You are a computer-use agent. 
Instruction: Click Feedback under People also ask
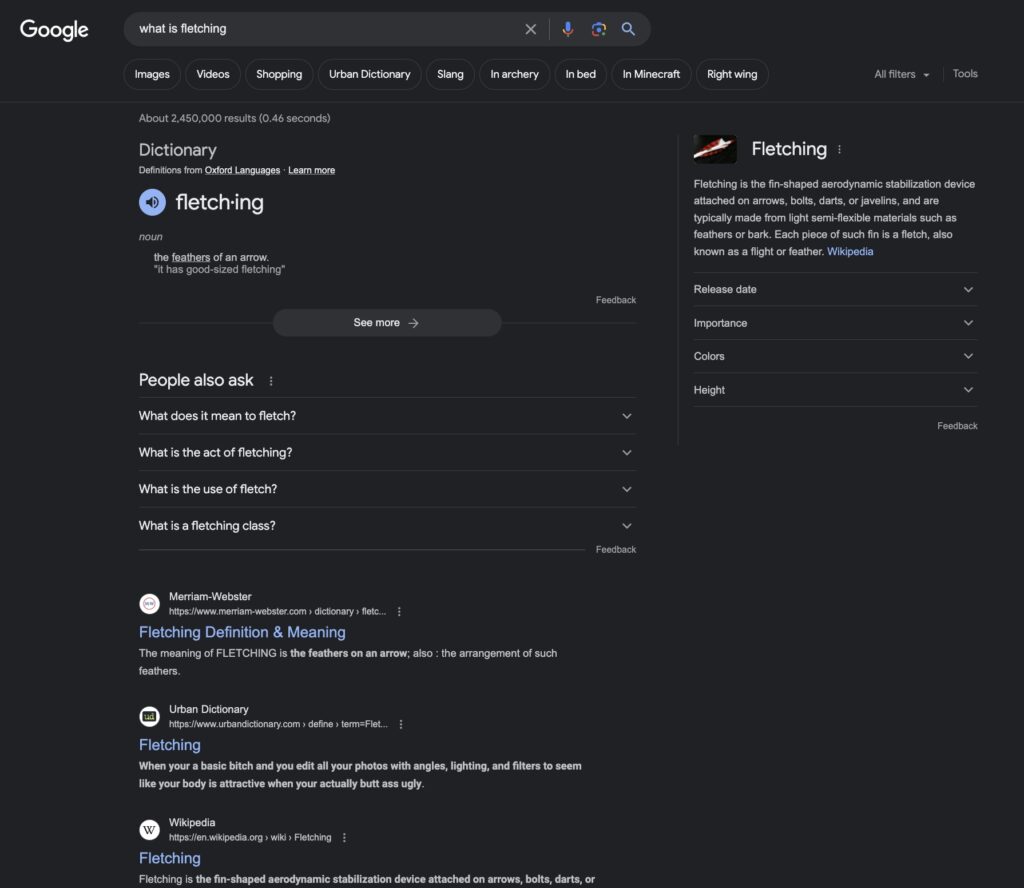[616, 550]
